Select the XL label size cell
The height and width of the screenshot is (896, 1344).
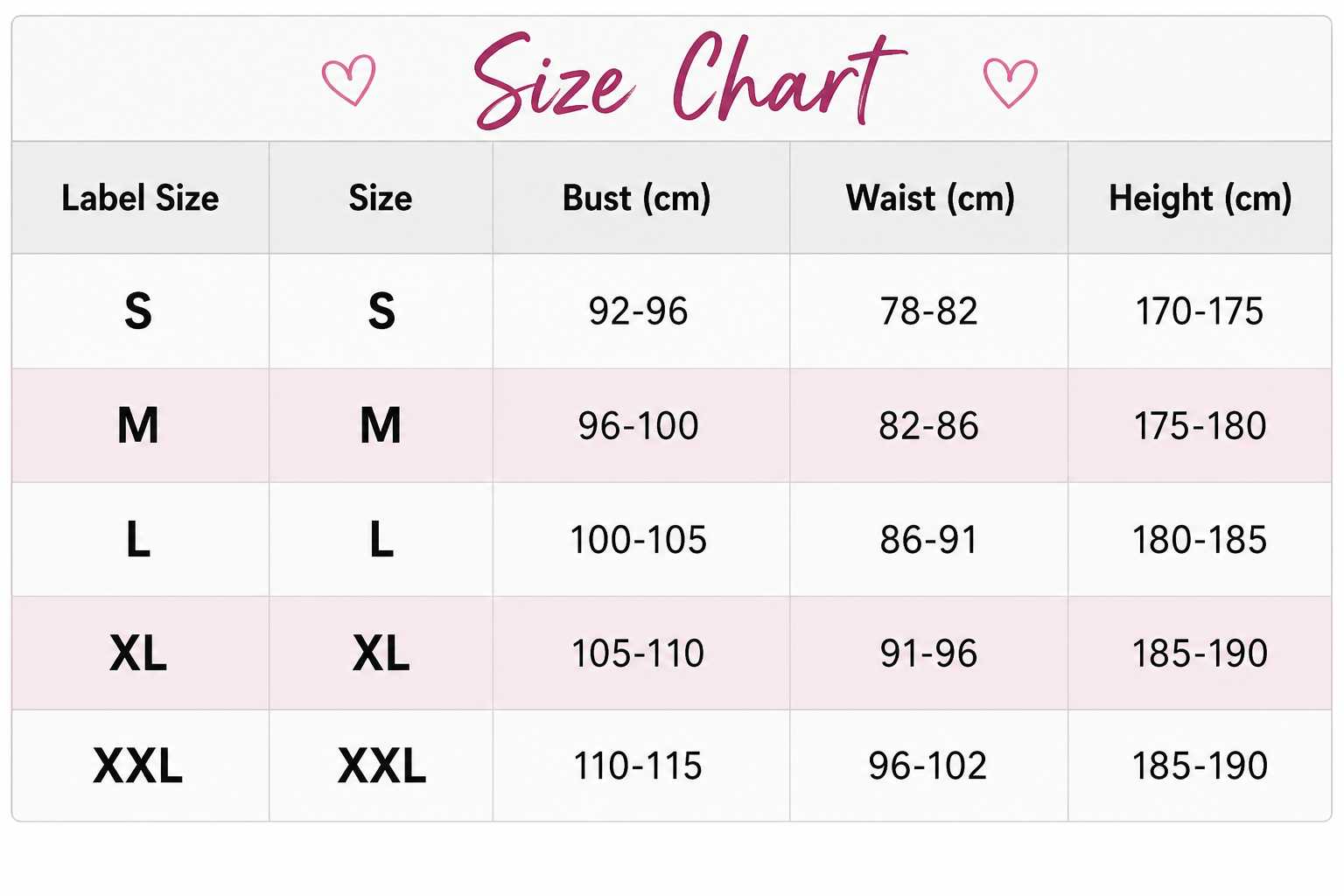click(x=138, y=654)
